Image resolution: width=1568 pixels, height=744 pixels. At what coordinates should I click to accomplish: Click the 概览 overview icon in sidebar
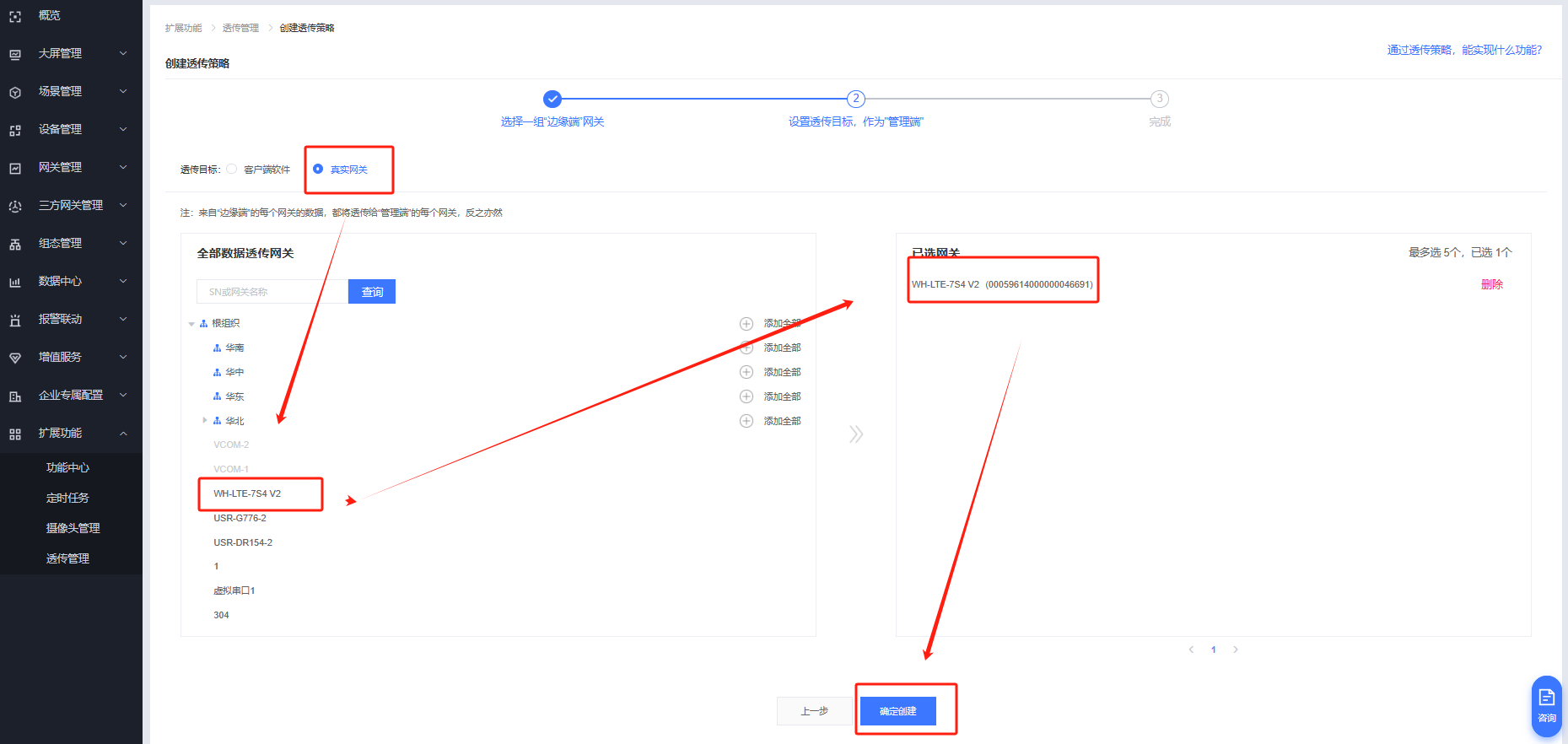pyautogui.click(x=15, y=16)
